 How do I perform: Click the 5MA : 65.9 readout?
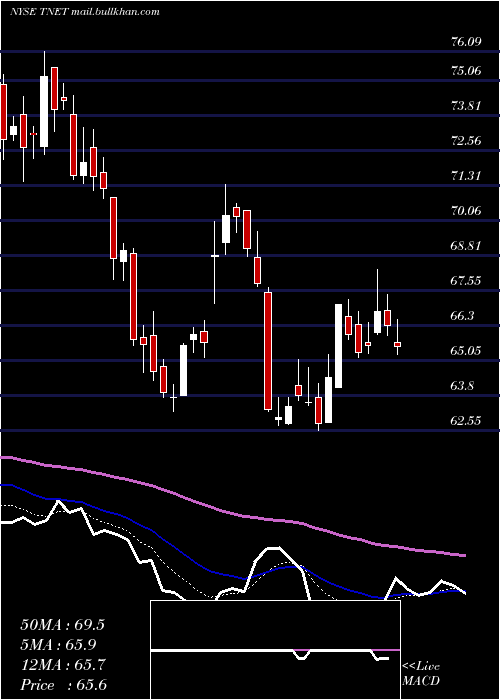coord(58,645)
